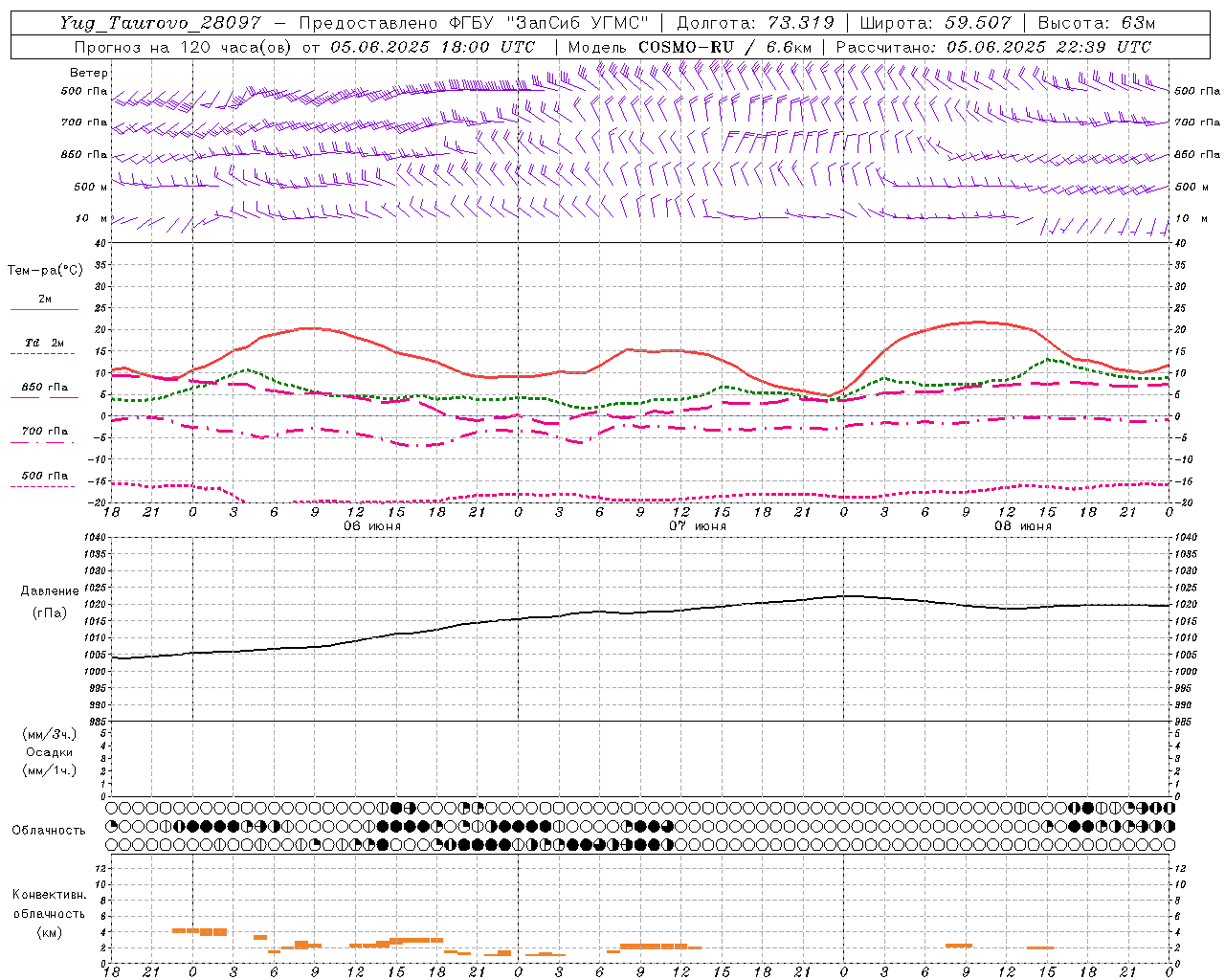Click the 'Облачность' cloud cover label
Image resolution: width=1225 pixels, height=980 pixels.
pos(49,831)
